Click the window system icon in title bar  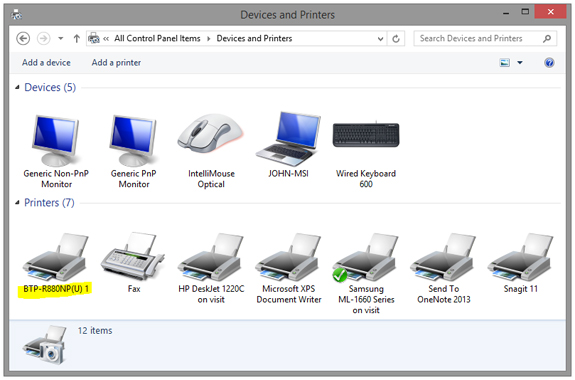(17, 15)
